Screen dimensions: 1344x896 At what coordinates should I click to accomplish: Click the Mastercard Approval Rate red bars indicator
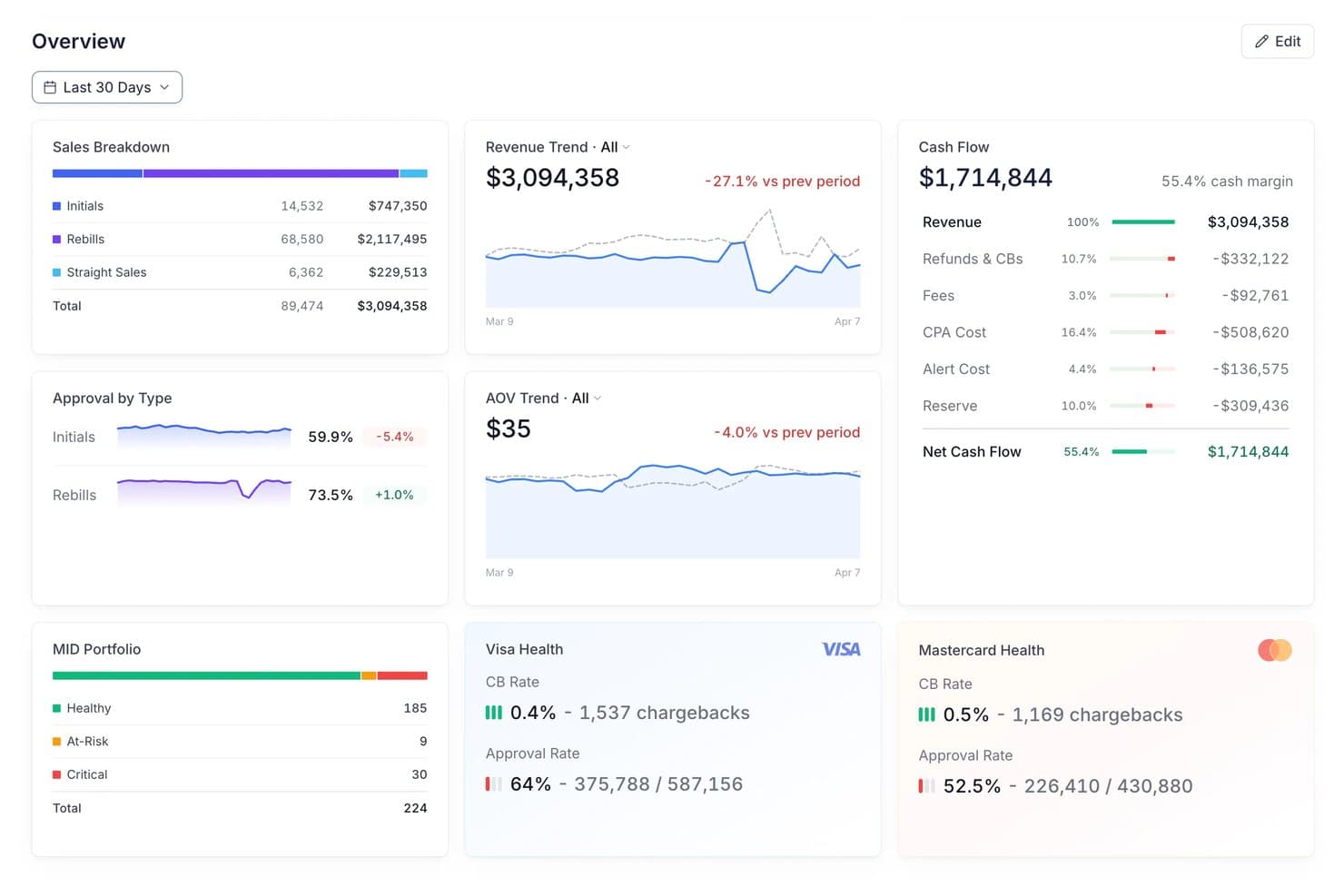pyautogui.click(x=926, y=786)
